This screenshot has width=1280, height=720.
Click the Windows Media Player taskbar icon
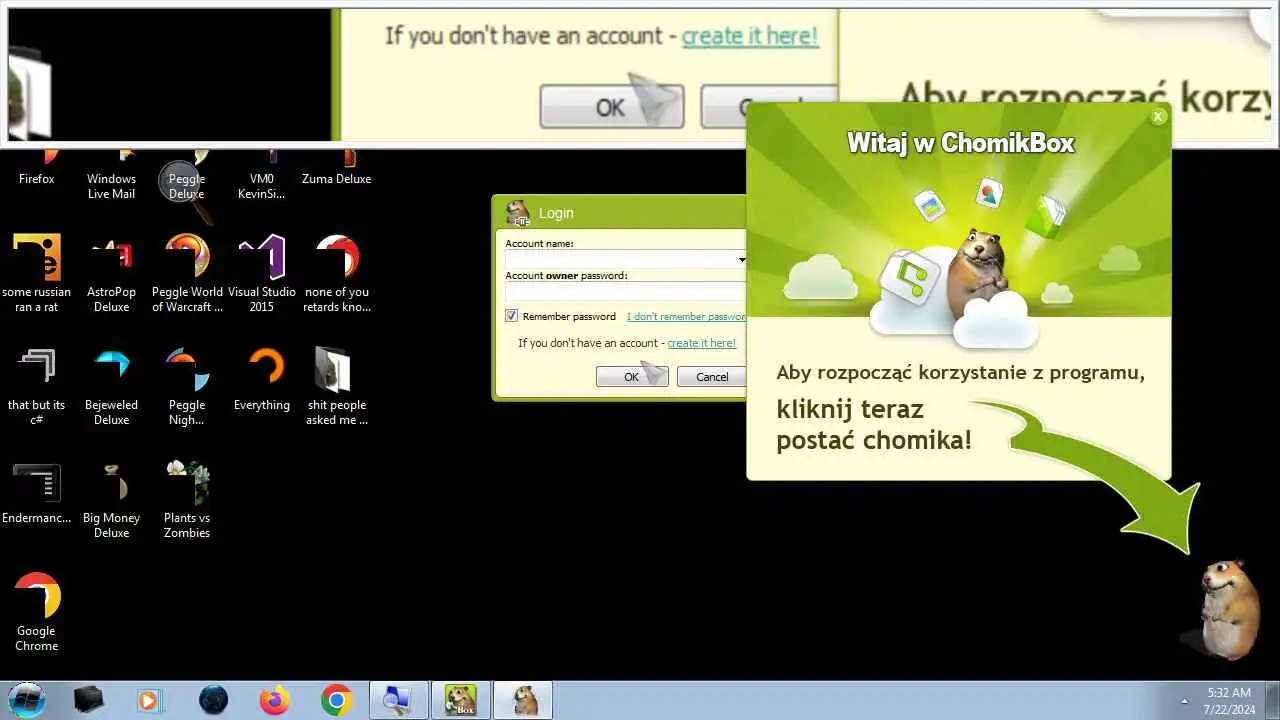click(148, 700)
